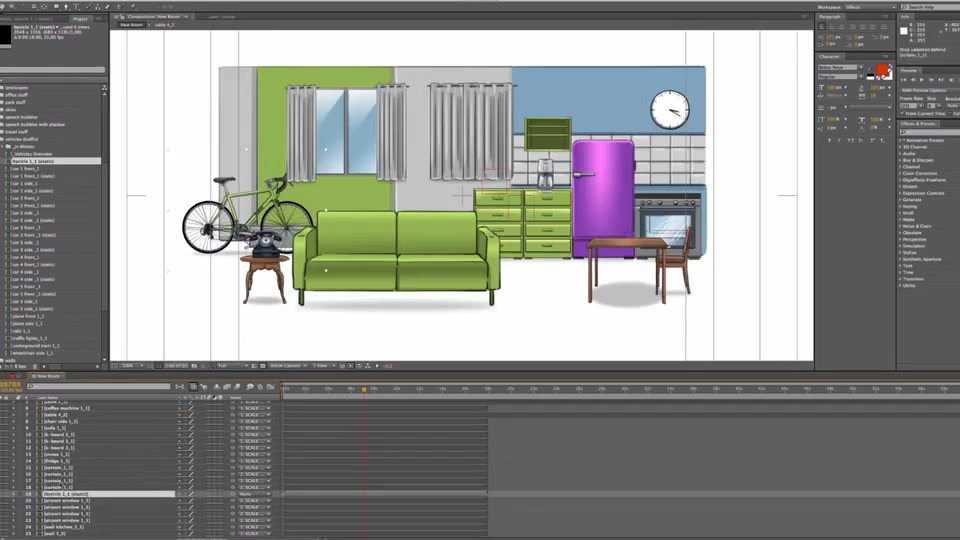Select the Horizontal Type tool
Screen dimensions: 960x540
click(76, 6)
